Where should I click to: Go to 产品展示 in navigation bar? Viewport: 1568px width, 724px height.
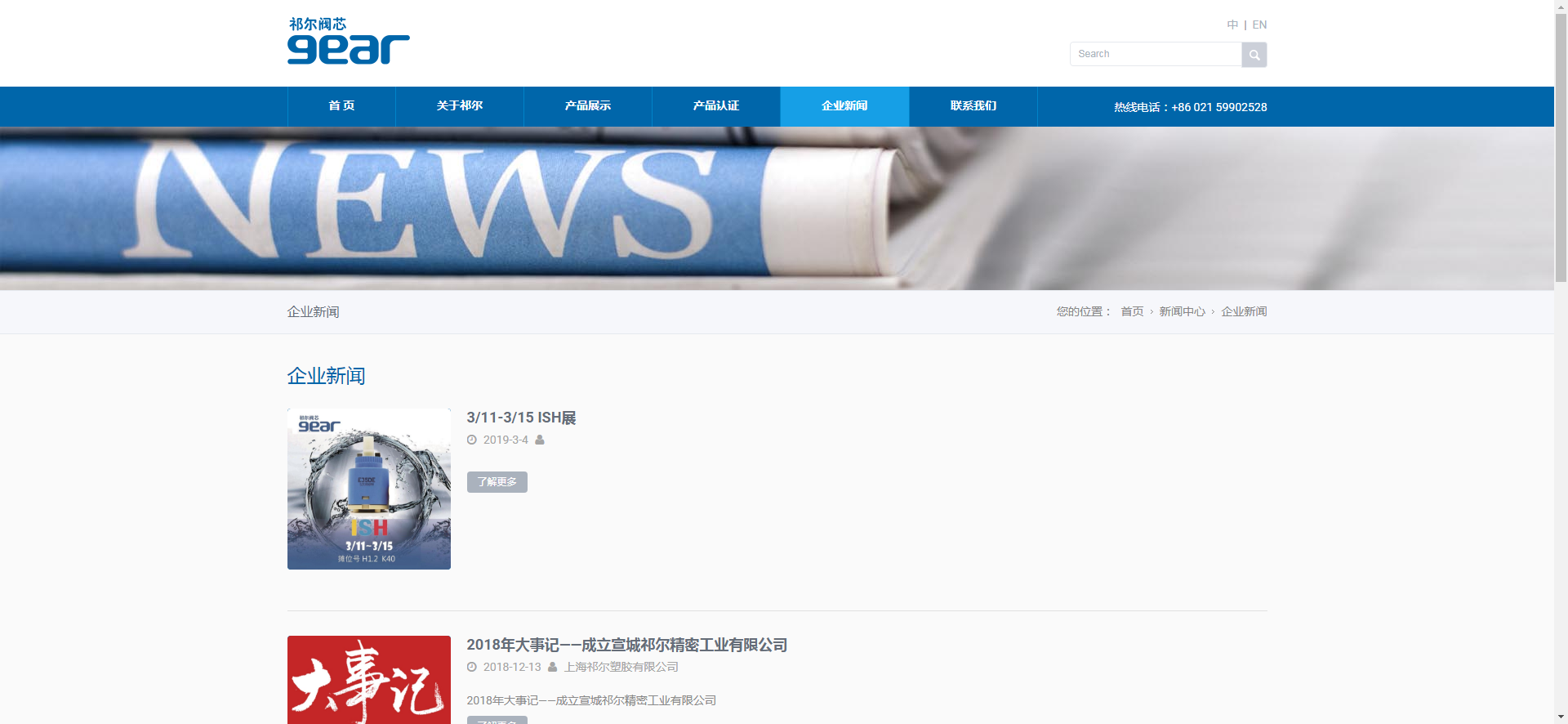[587, 106]
